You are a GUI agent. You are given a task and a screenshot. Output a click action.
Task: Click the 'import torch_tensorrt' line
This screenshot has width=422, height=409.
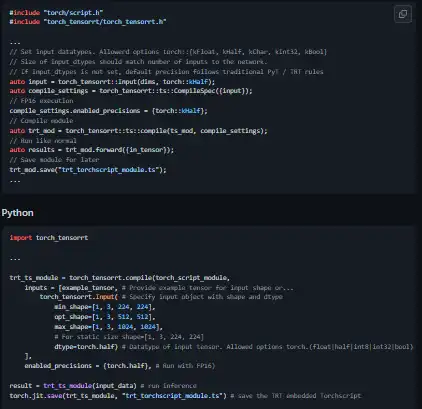[49, 238]
